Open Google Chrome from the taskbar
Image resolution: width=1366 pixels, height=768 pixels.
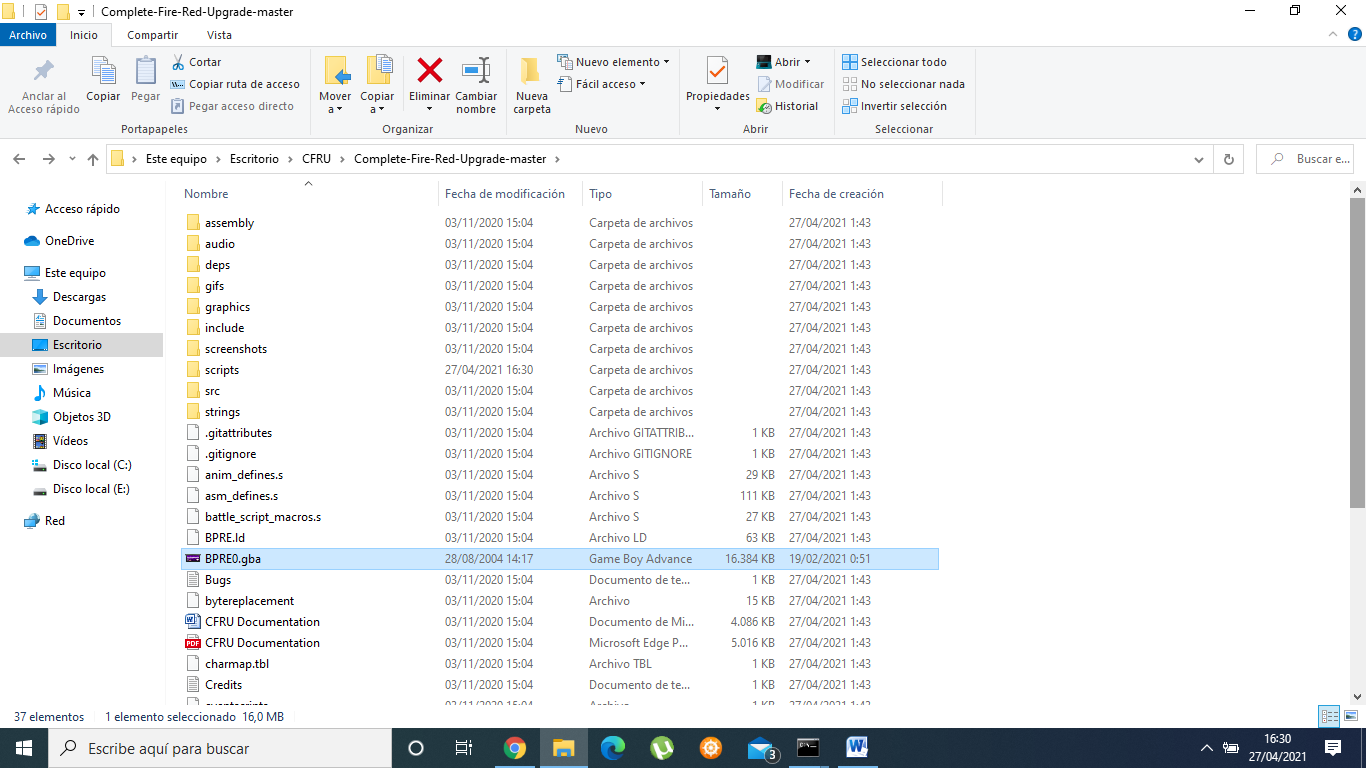pyautogui.click(x=515, y=748)
